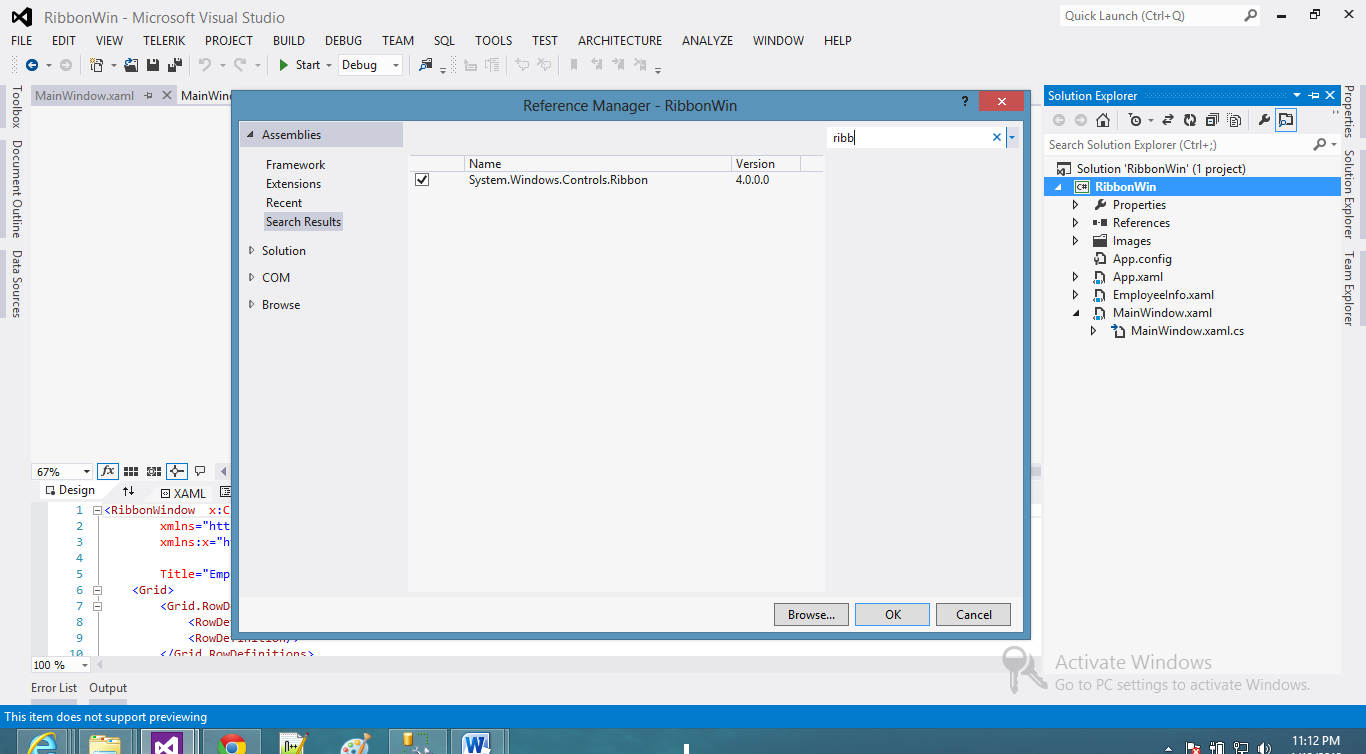Click Collapse All icon in Solution Explorer
Viewport: 1366px width, 754px height.
click(1212, 120)
